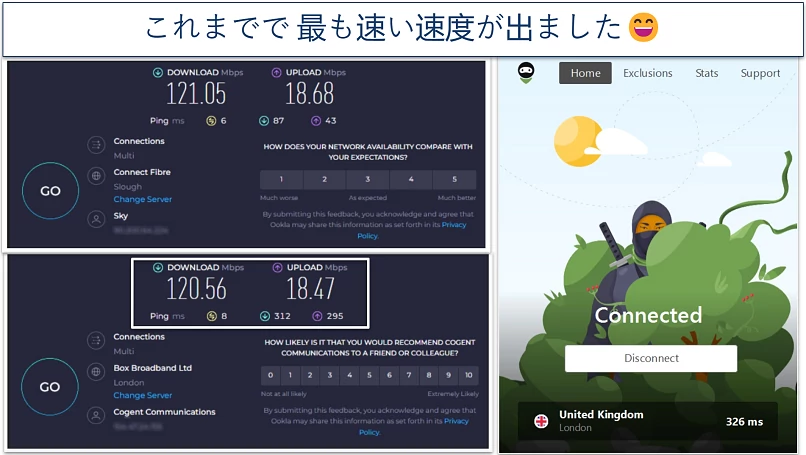This screenshot has width=806, height=455.
Task: Click Connections icon in bottom speed test
Action: click(96, 341)
